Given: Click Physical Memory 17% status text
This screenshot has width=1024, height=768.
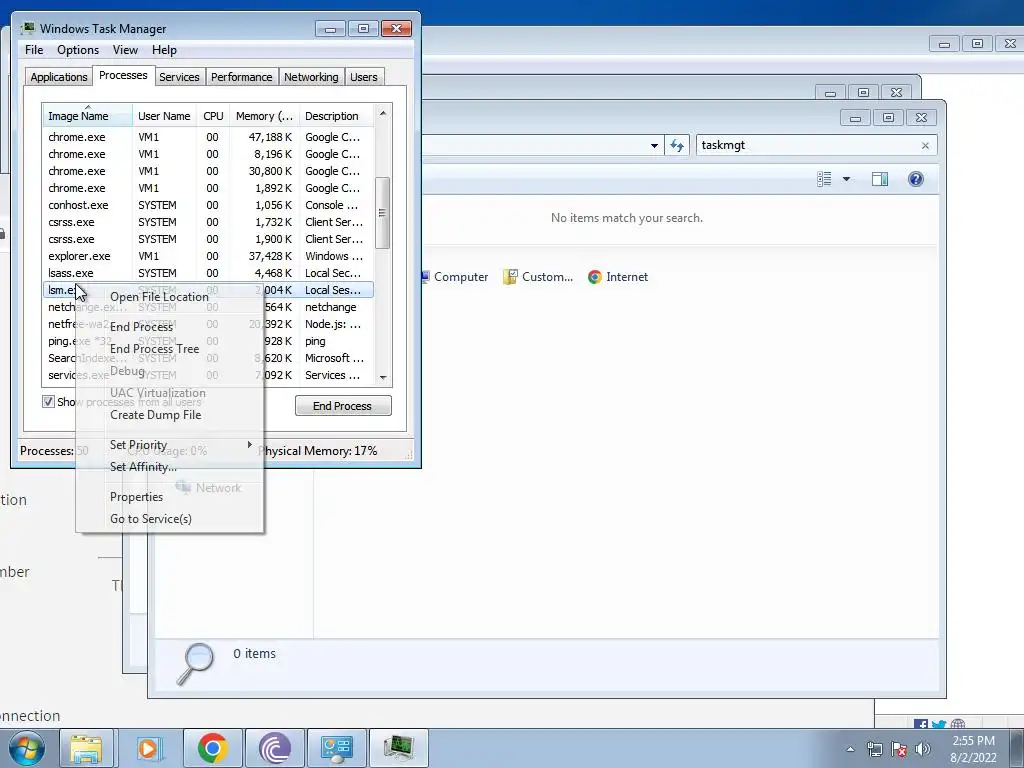Looking at the screenshot, I should 317,451.
